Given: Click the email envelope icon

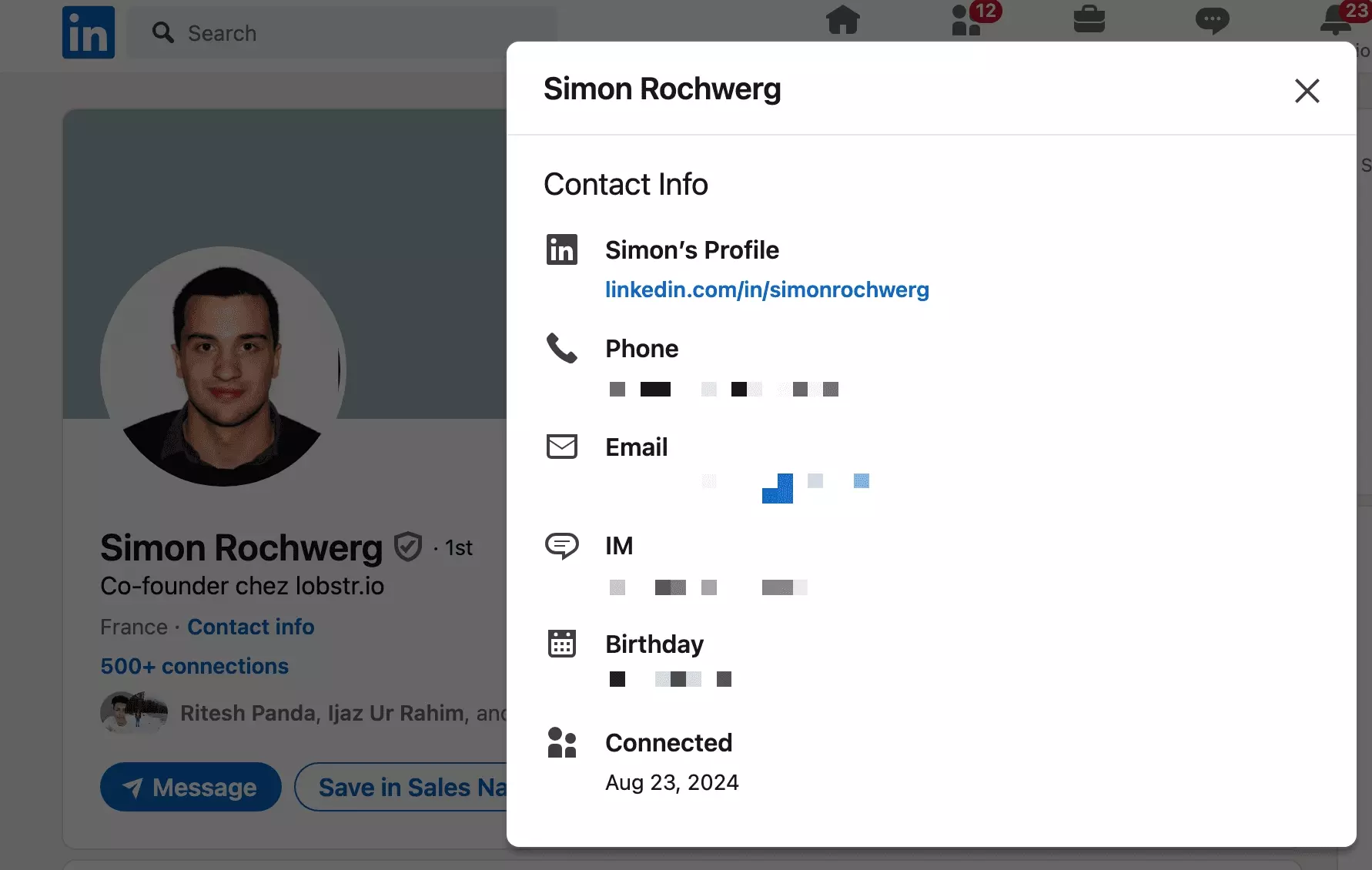Looking at the screenshot, I should point(562,447).
